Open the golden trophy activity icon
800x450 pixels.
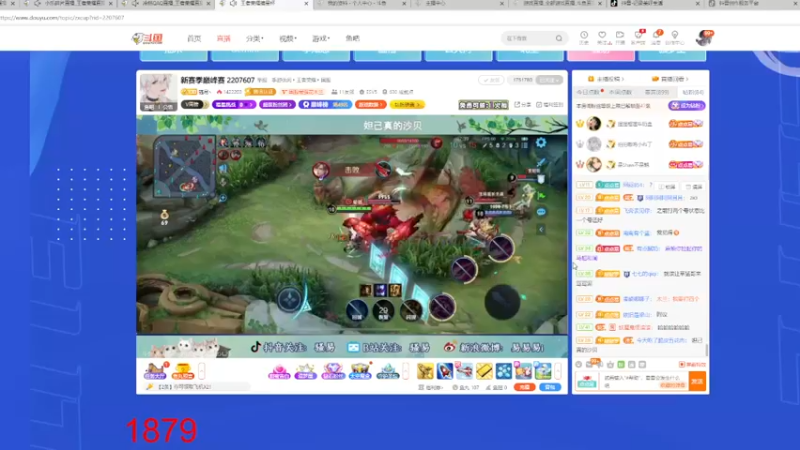pos(182,371)
